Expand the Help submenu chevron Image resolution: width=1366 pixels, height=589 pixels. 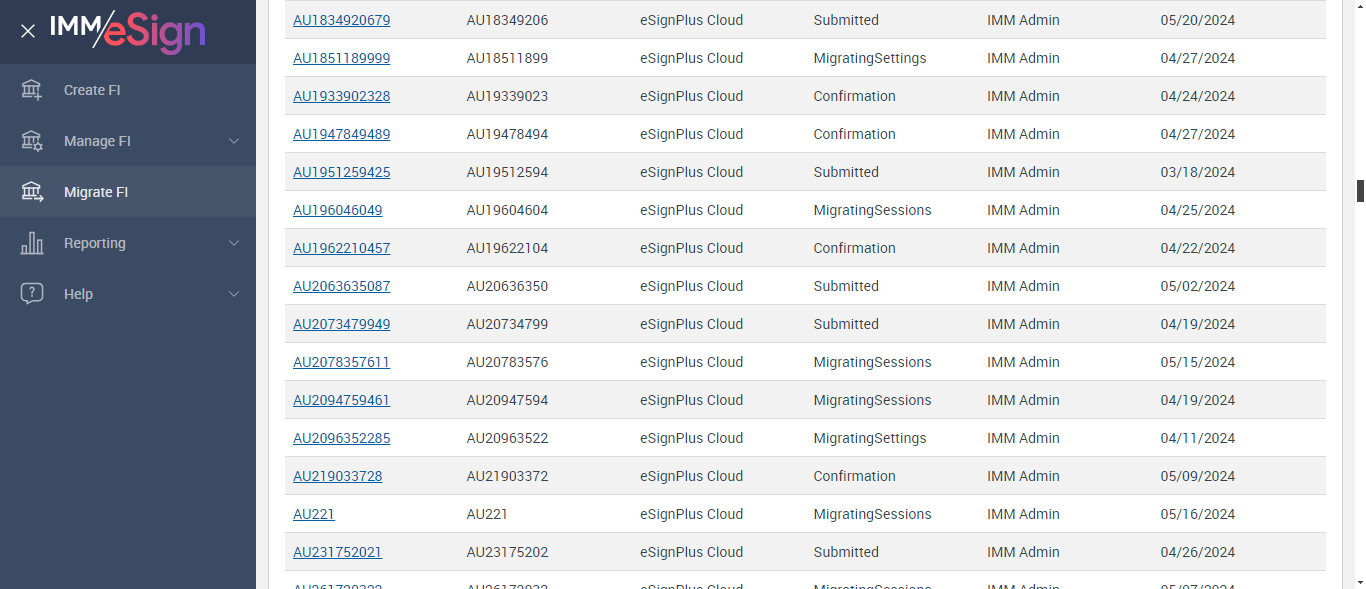click(234, 294)
